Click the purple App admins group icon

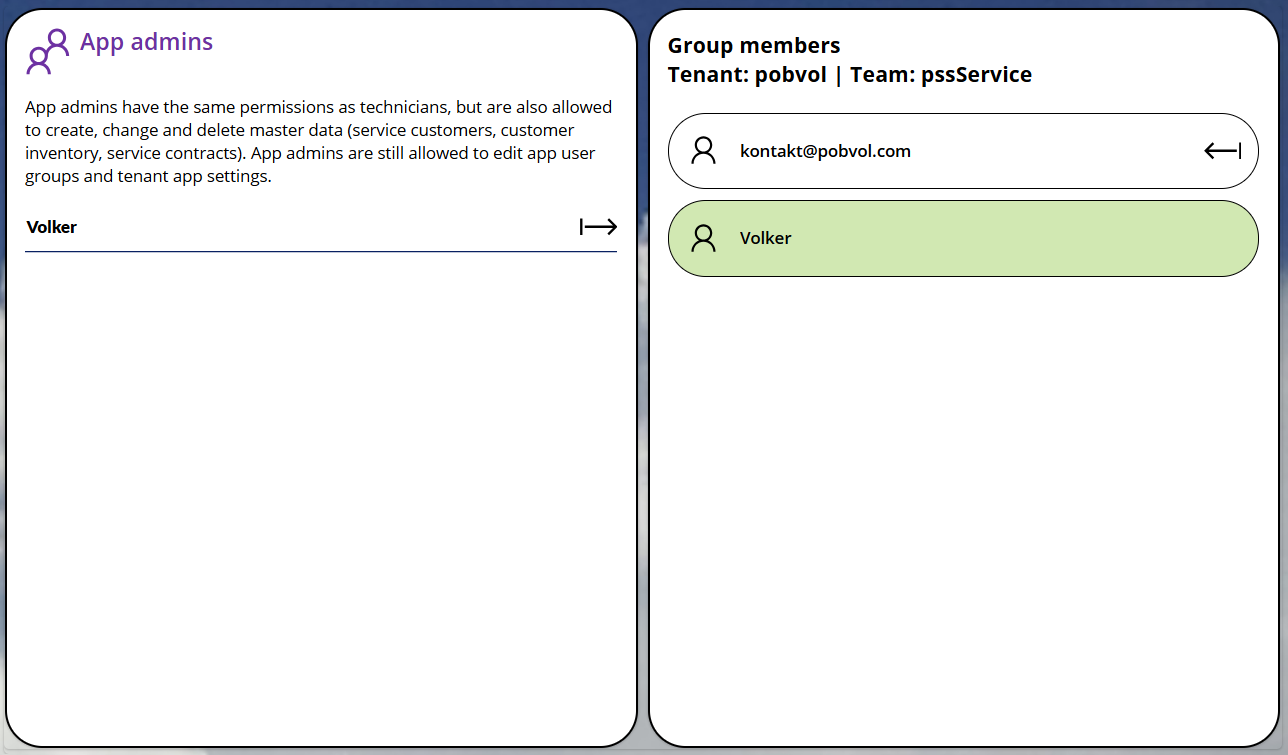tap(47, 52)
